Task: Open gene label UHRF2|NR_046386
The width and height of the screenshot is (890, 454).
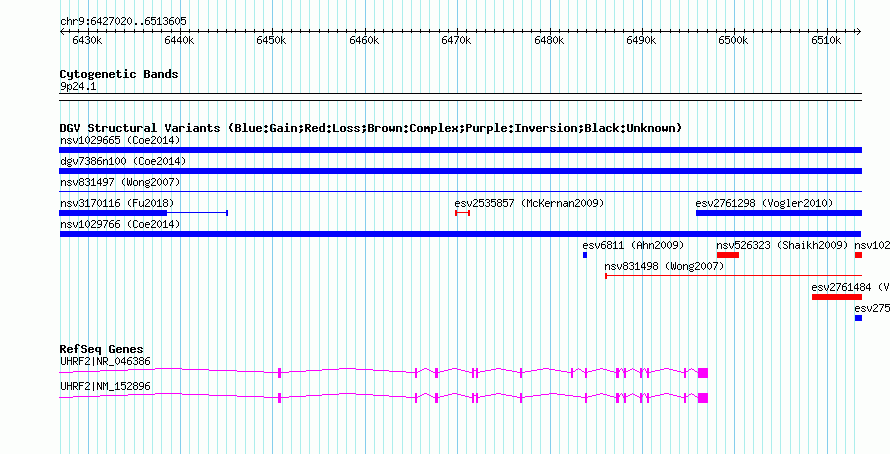Action: click(x=106, y=361)
